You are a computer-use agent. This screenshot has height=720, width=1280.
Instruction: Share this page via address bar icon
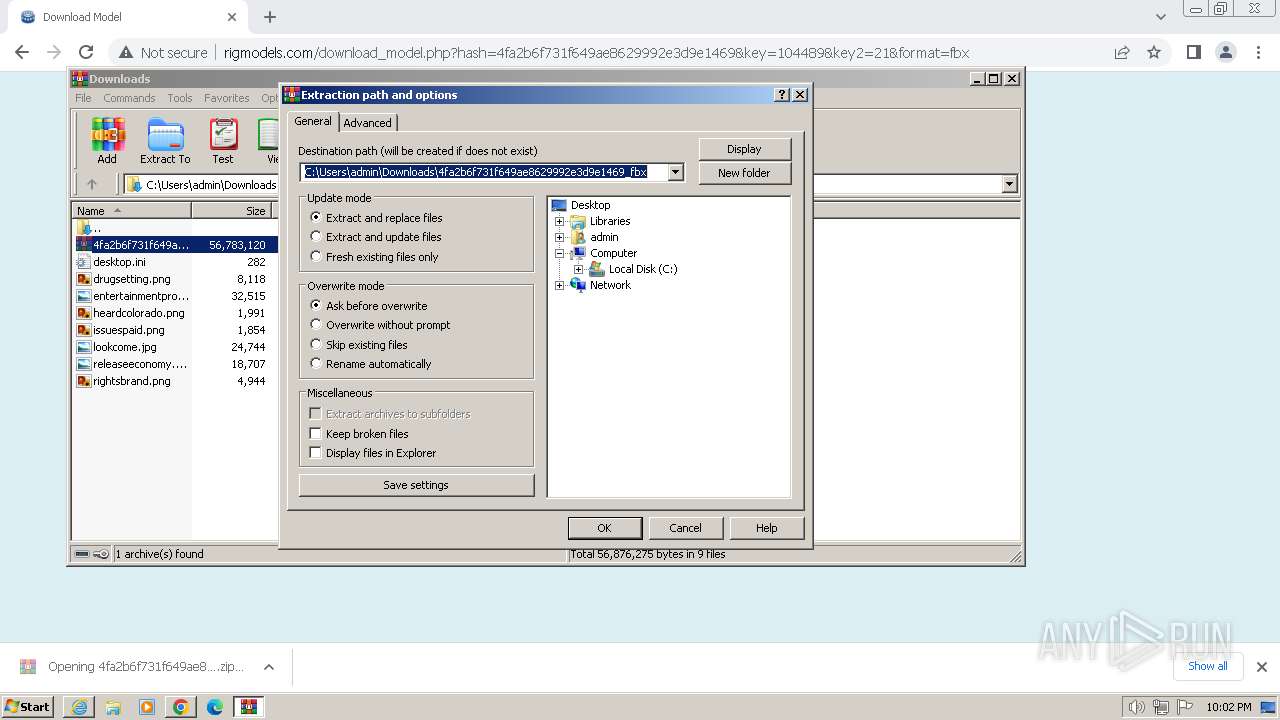pyautogui.click(x=1122, y=53)
